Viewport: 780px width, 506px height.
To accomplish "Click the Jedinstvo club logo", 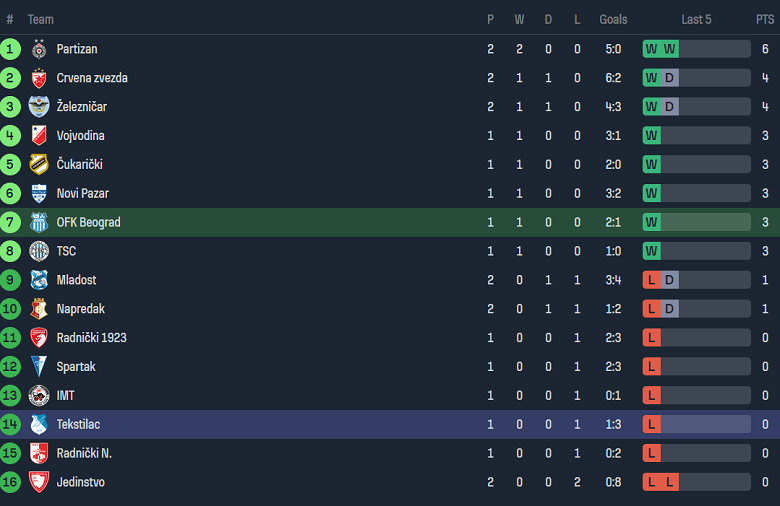I will point(39,482).
